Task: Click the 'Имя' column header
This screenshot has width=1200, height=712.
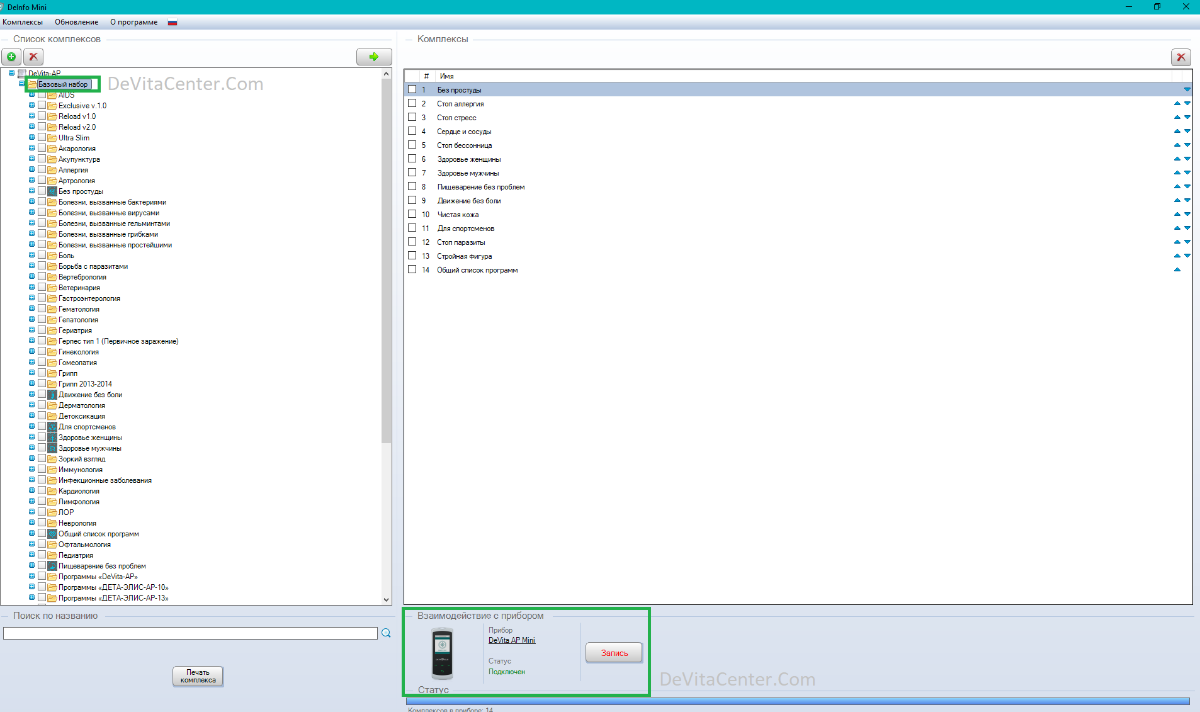Action: [447, 76]
